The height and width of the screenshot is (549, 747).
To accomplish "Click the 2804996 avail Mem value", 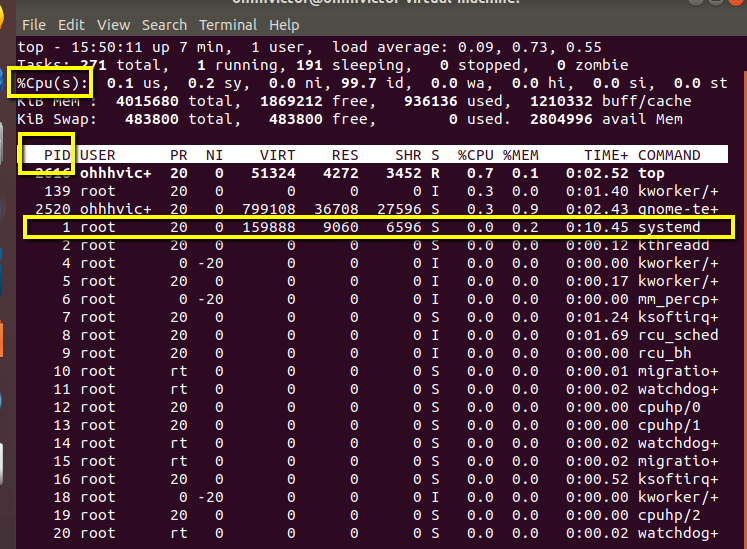I will coord(606,119).
